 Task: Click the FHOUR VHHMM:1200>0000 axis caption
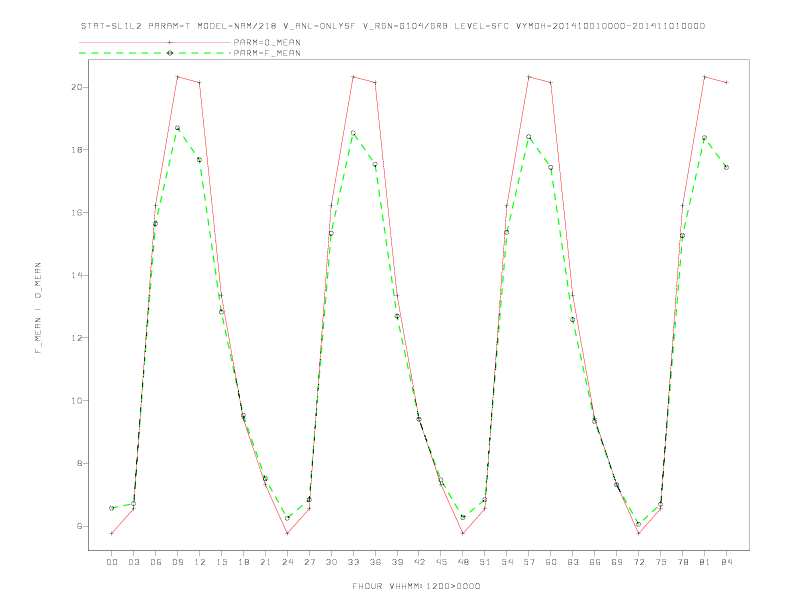(416, 586)
